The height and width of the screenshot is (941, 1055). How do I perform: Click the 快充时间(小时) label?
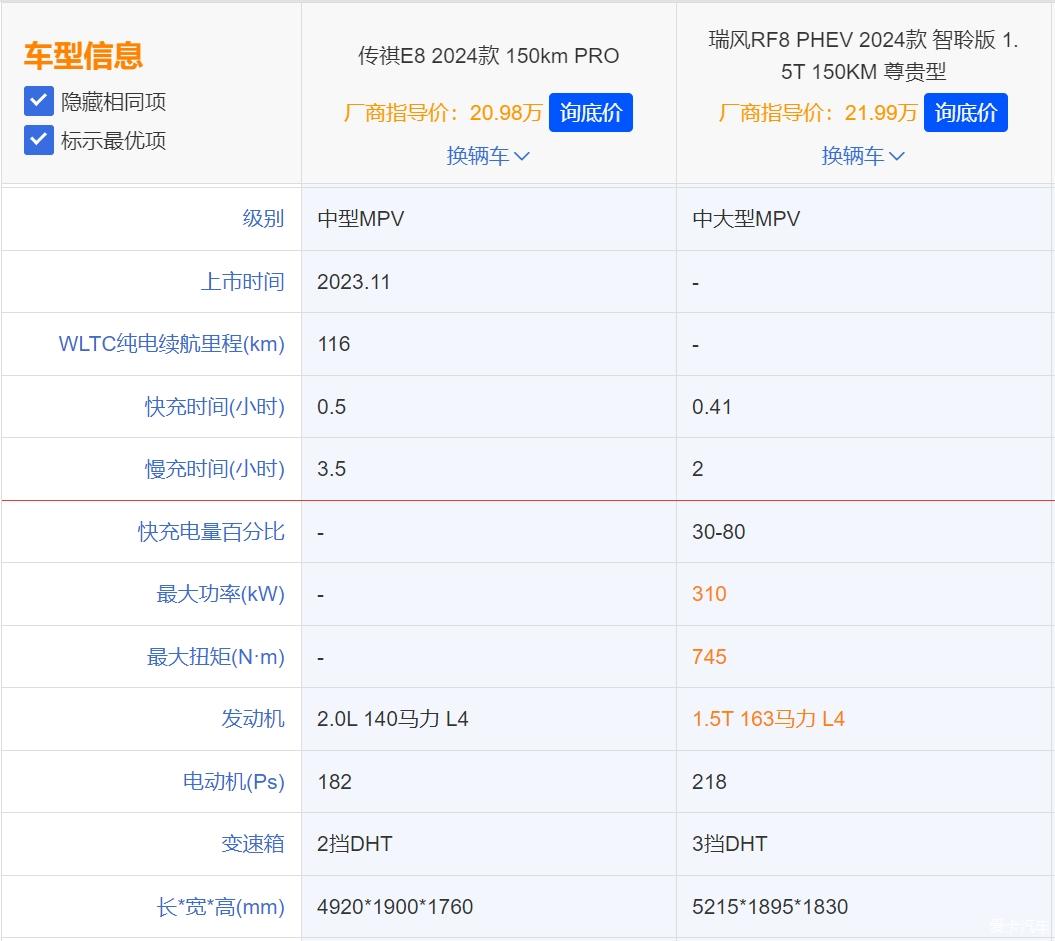[215, 407]
